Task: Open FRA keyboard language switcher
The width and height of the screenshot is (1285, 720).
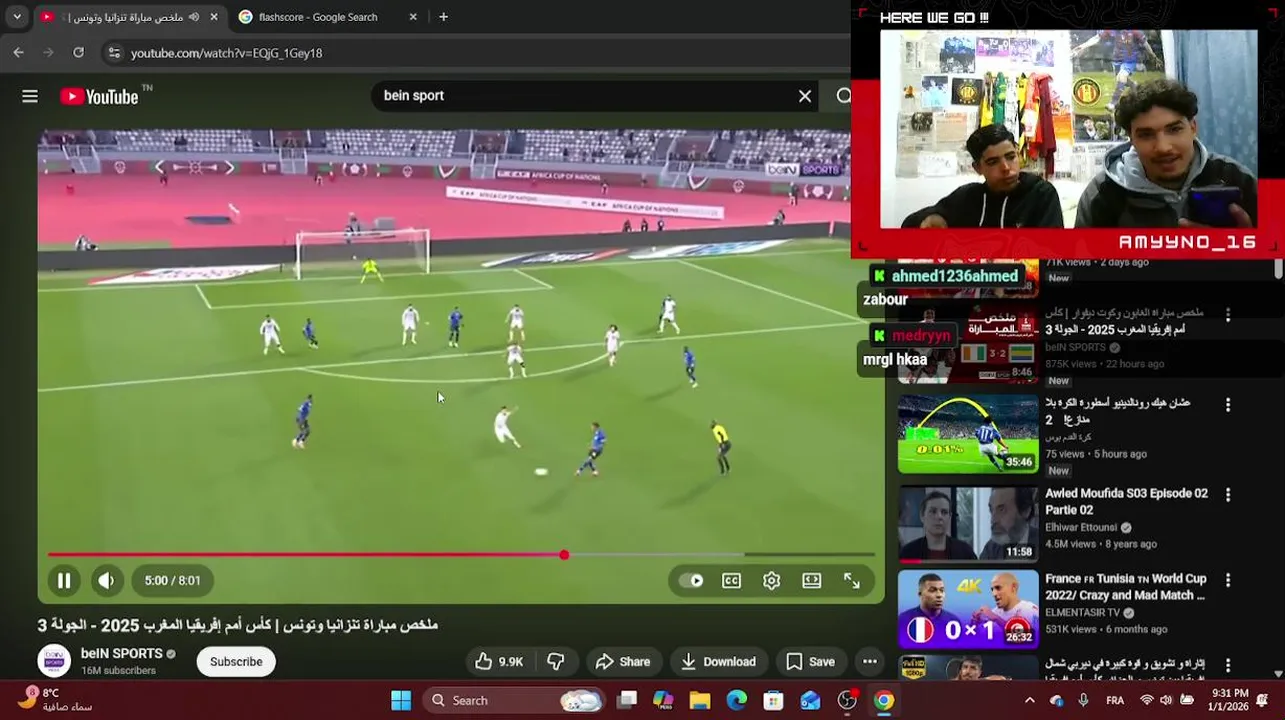Action: point(1115,701)
